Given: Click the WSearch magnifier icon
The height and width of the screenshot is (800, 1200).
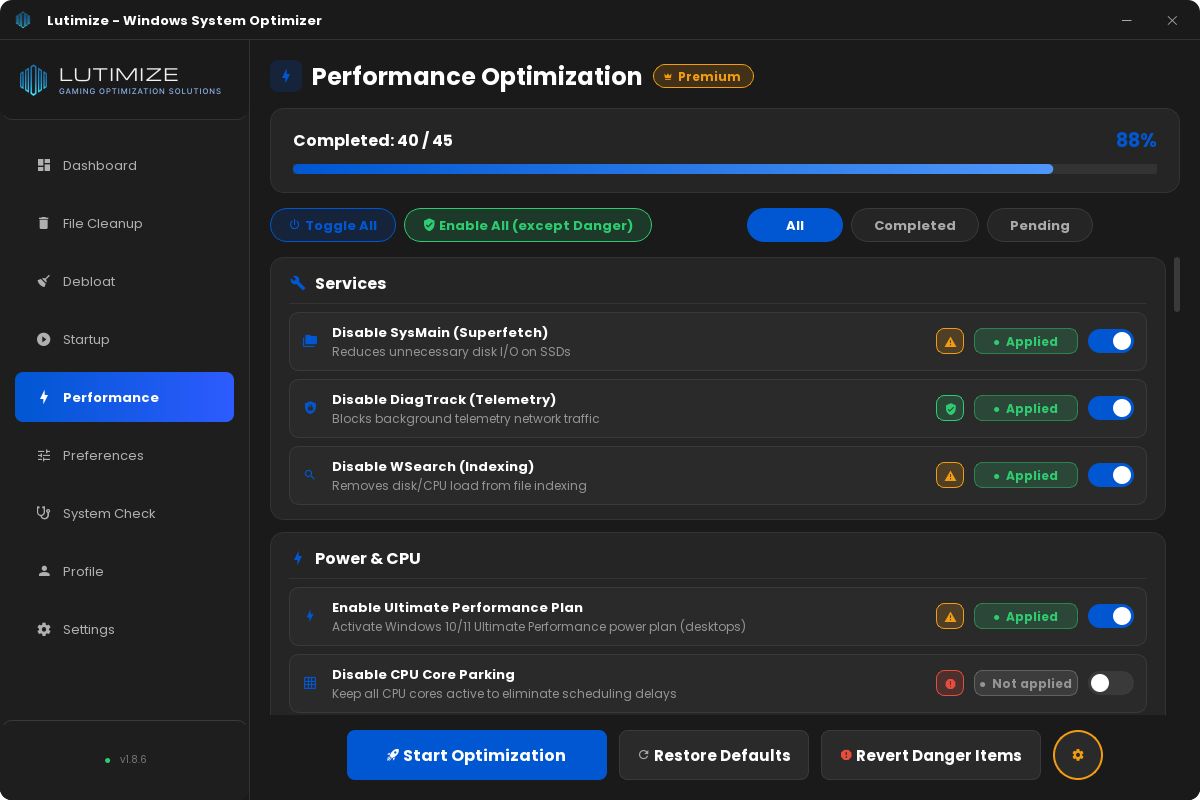Looking at the screenshot, I should point(310,475).
